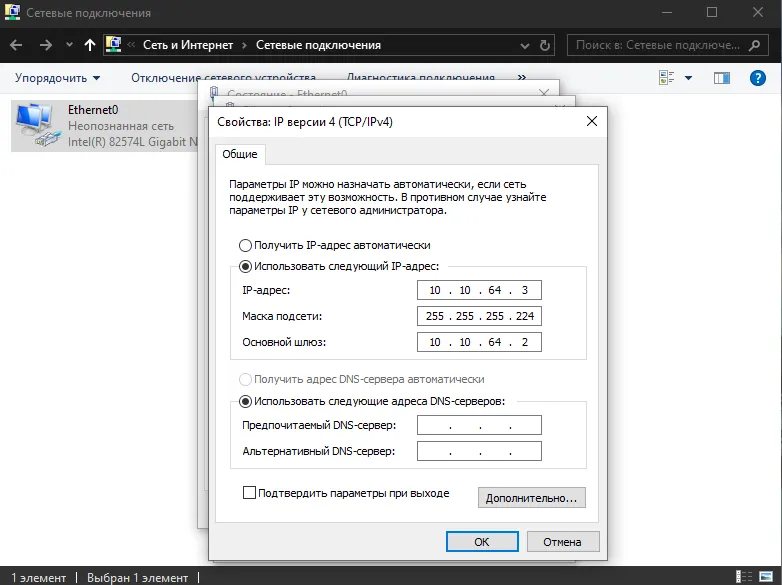Open 'Сетевые подключения' breadcrumb
782x585 pixels.
[x=318, y=45]
